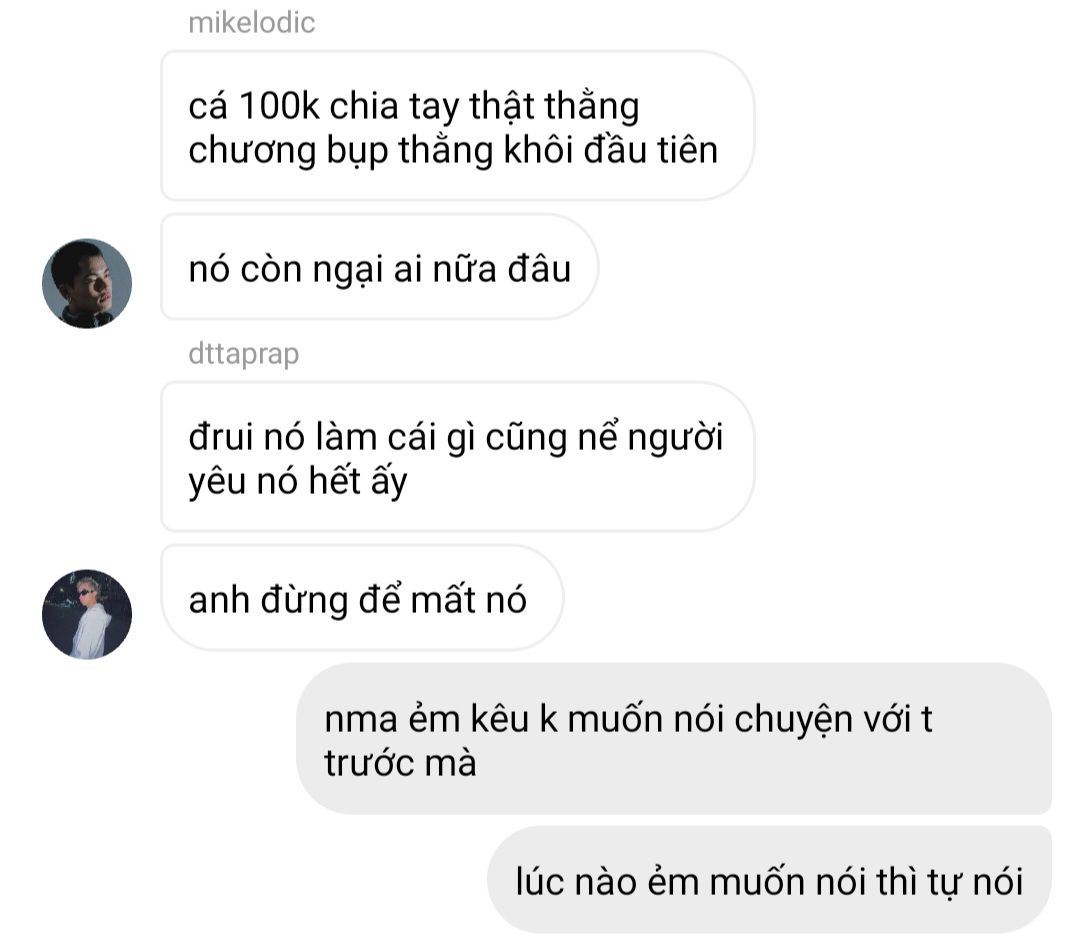1080x937 pixels.
Task: Select the message starting 'cá 100k chia tay'
Action: [x=457, y=126]
